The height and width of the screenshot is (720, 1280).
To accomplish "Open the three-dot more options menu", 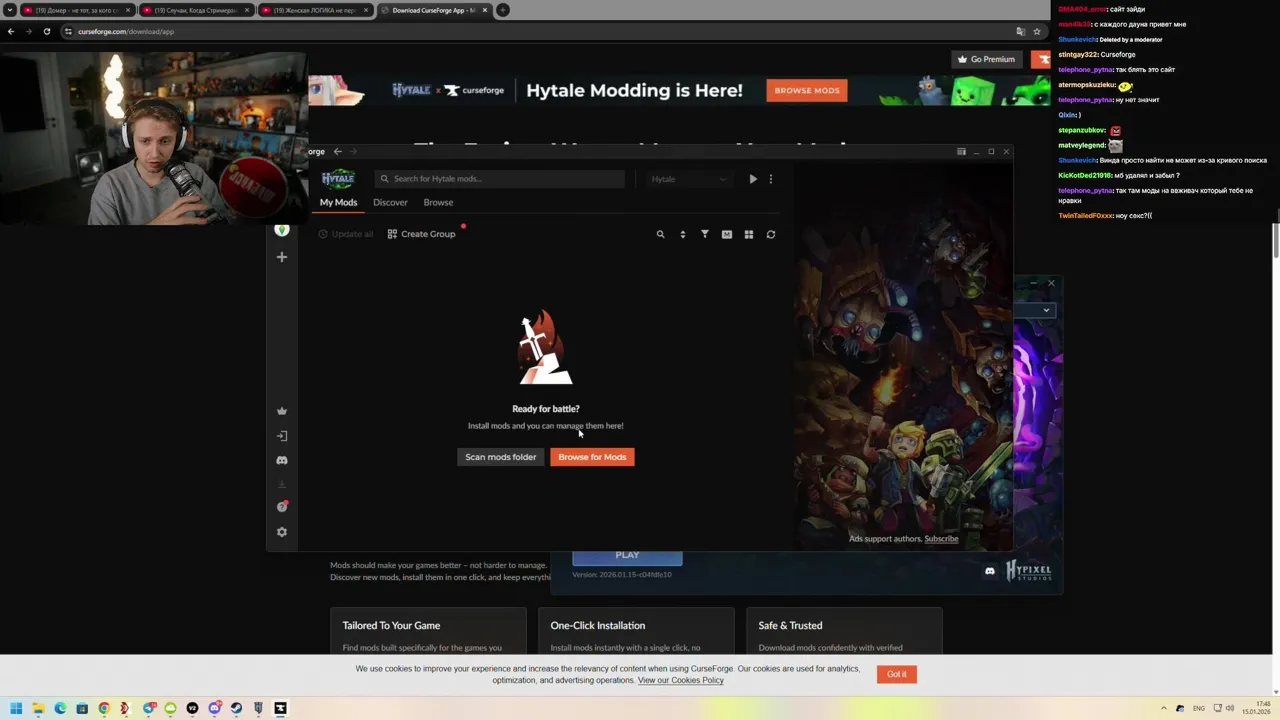I will (770, 179).
